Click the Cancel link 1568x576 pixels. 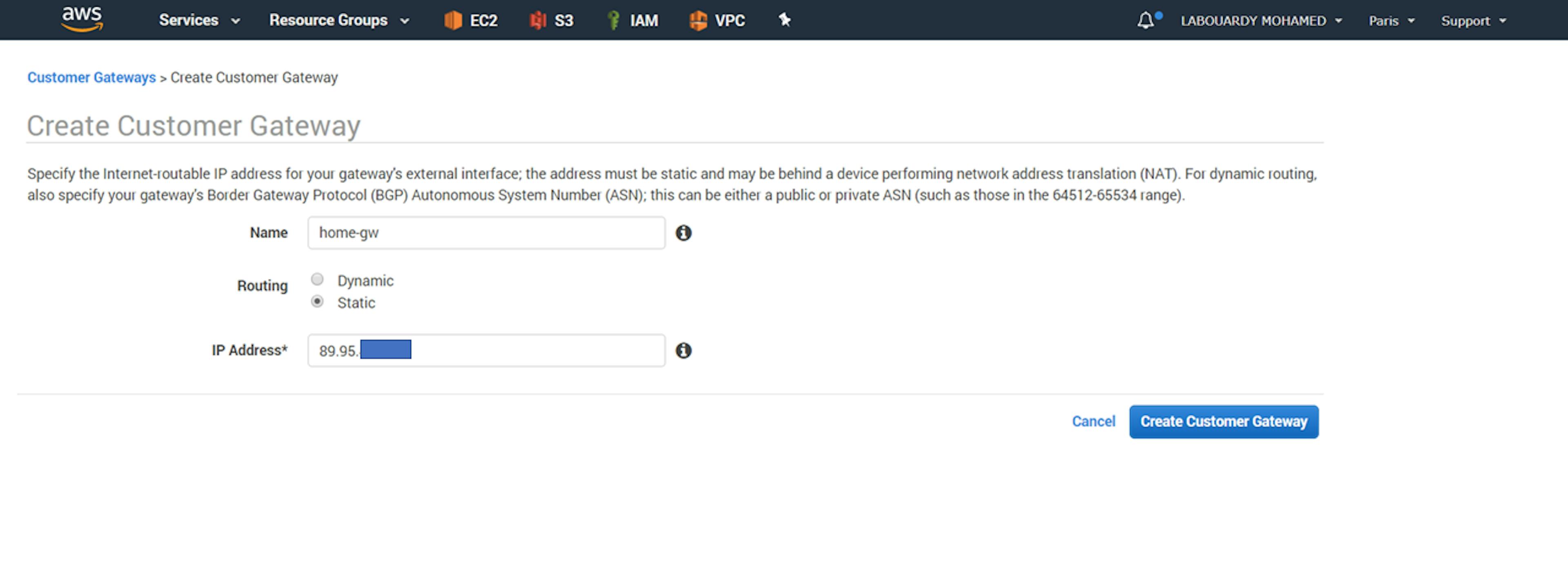pyautogui.click(x=1093, y=421)
